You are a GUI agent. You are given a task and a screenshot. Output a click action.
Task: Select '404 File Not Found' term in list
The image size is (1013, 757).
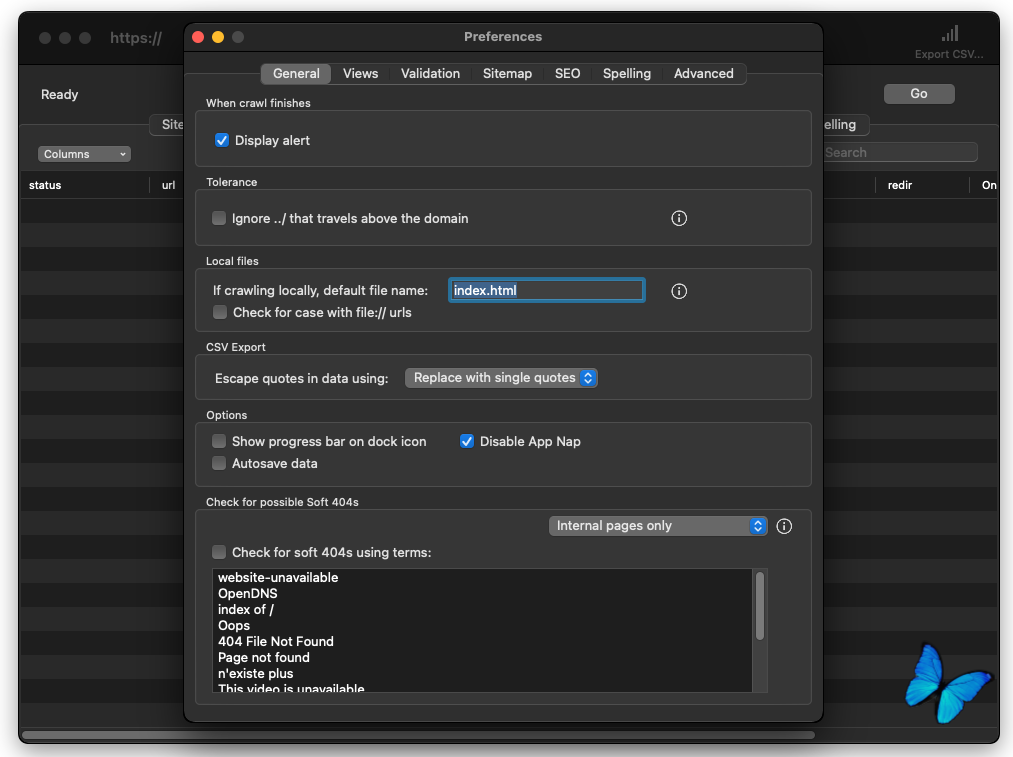coord(276,642)
